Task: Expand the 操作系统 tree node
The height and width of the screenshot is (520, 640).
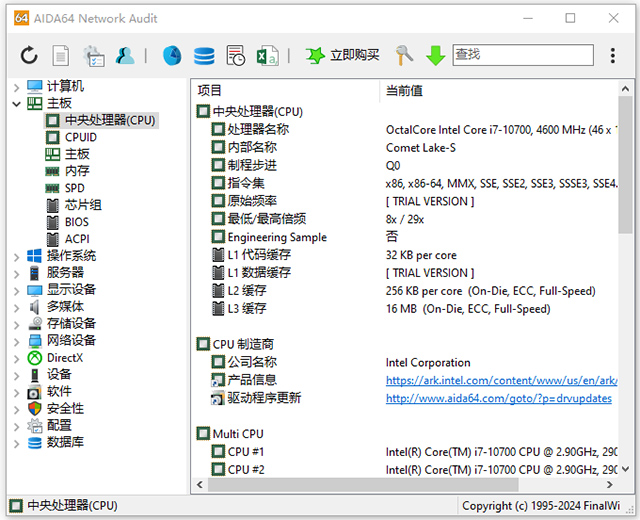Action: [16, 257]
